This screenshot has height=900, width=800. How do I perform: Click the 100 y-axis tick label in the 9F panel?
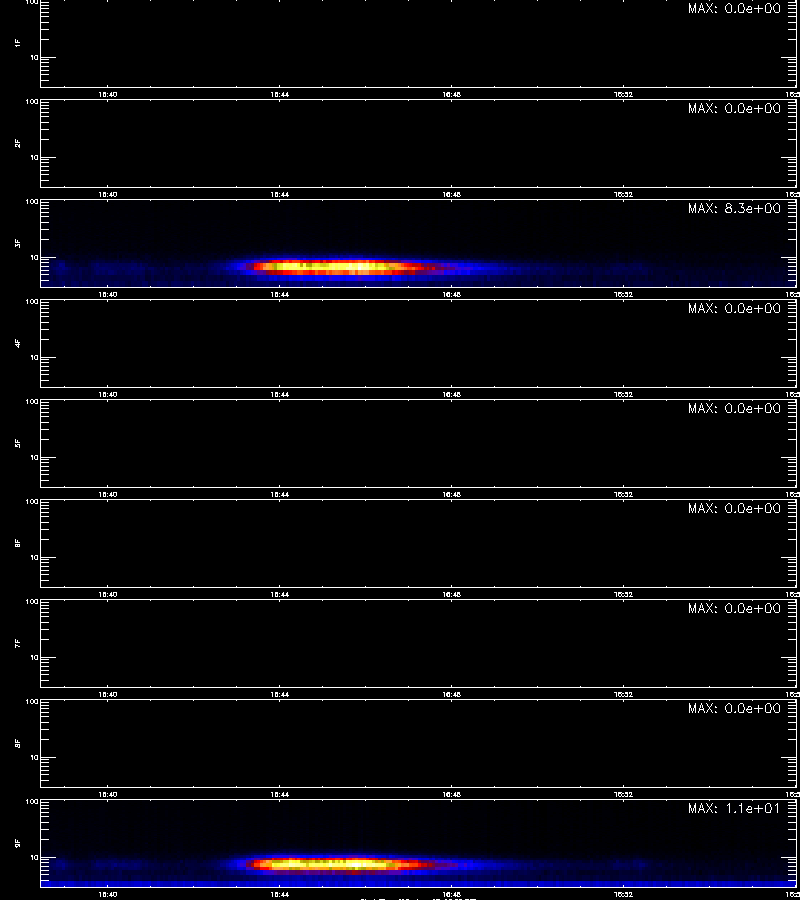(x=33, y=802)
